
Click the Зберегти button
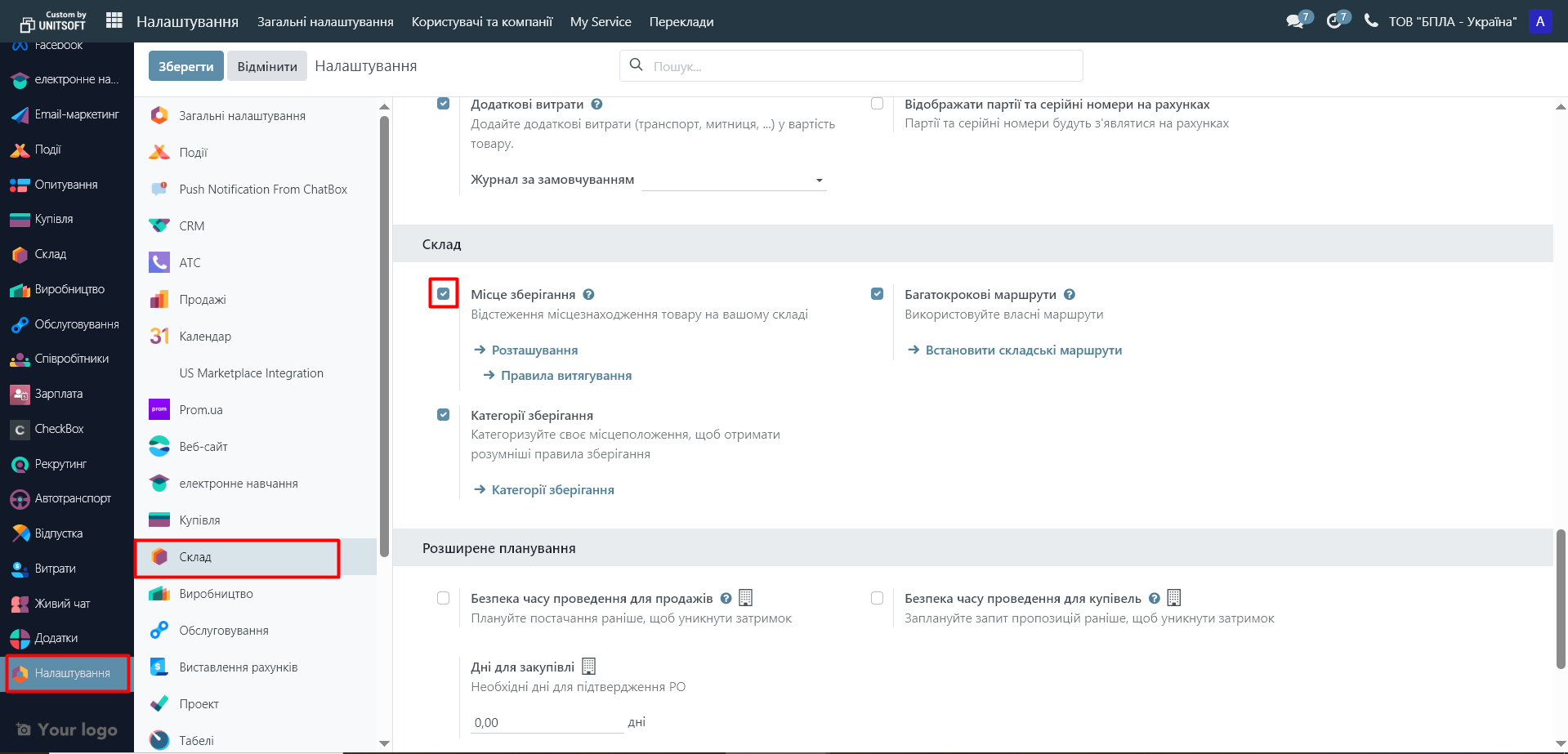[x=186, y=66]
